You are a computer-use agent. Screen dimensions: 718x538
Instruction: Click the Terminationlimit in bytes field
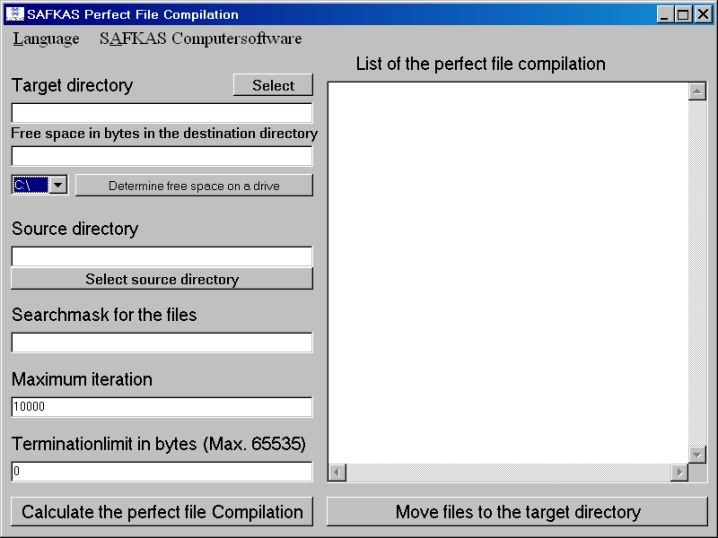(161, 471)
